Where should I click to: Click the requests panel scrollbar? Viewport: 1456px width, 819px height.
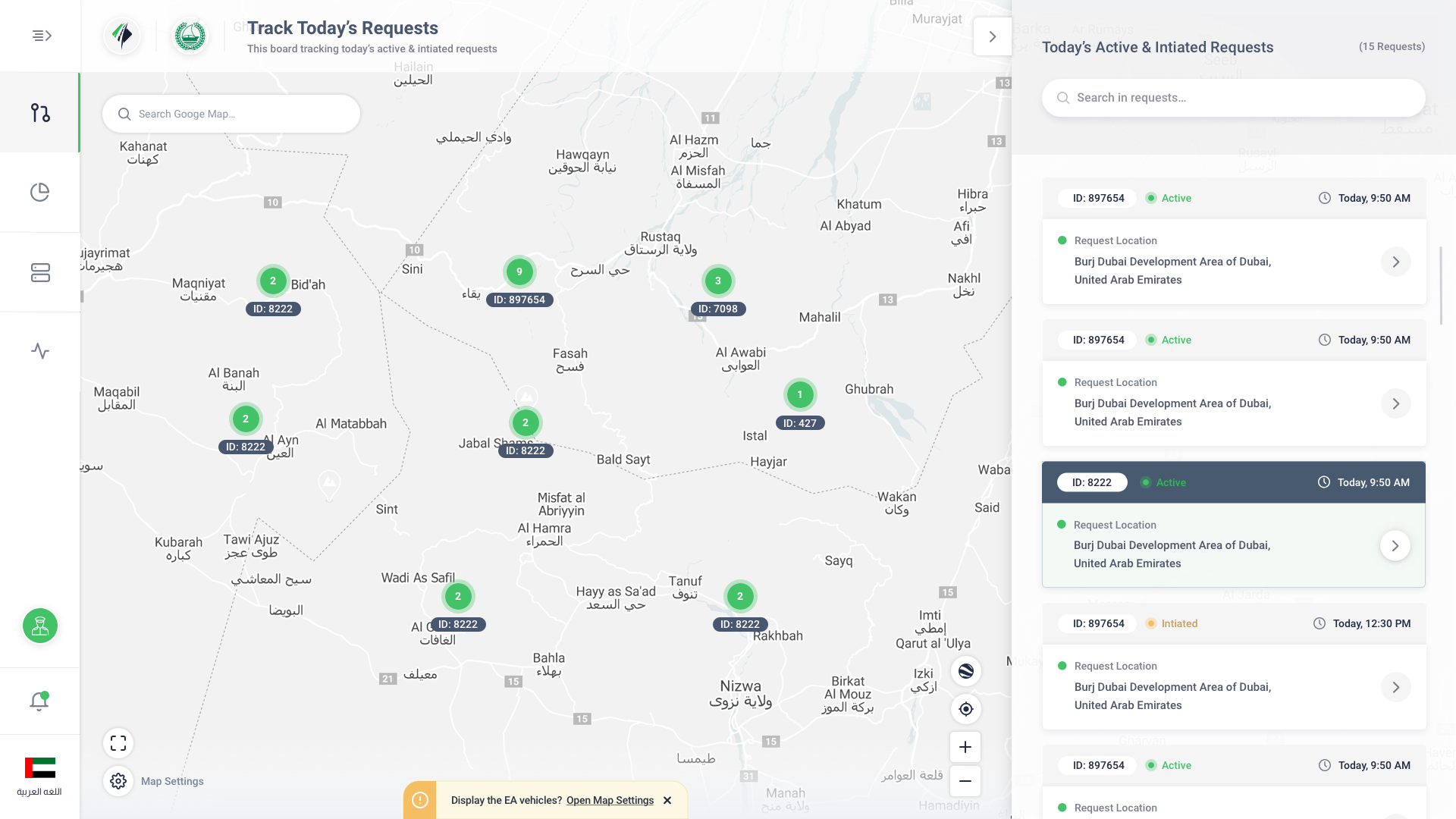tap(1441, 284)
